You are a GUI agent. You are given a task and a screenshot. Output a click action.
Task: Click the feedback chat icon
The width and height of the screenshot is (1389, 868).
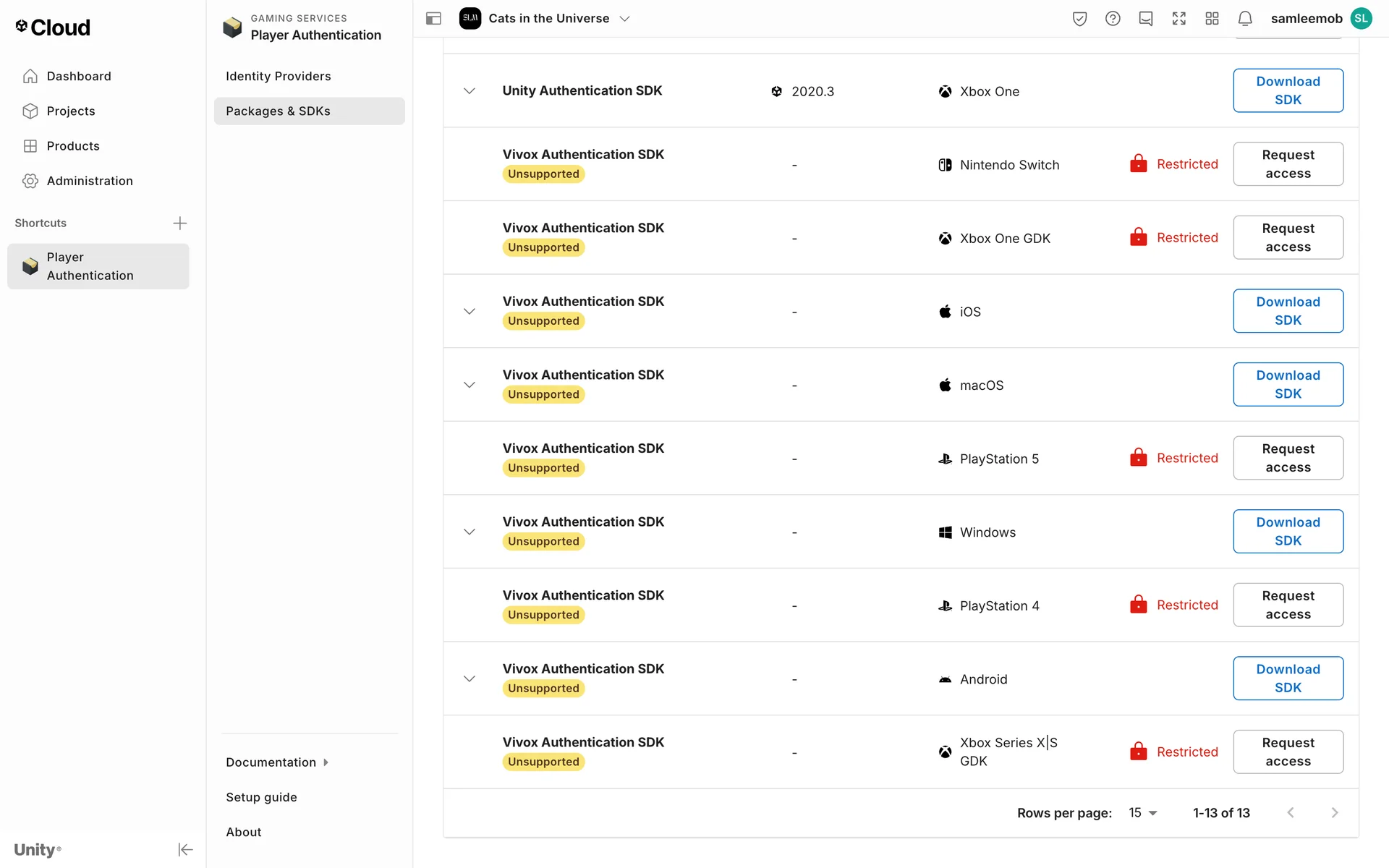click(x=1146, y=19)
